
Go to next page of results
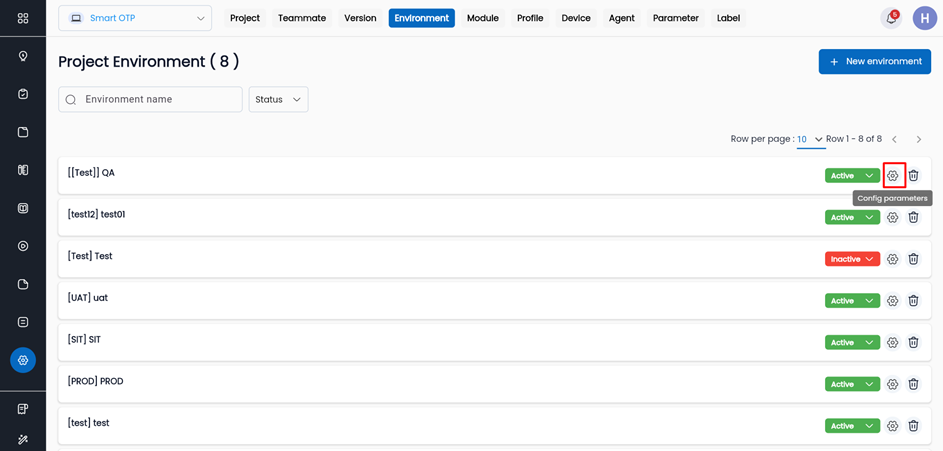919,139
